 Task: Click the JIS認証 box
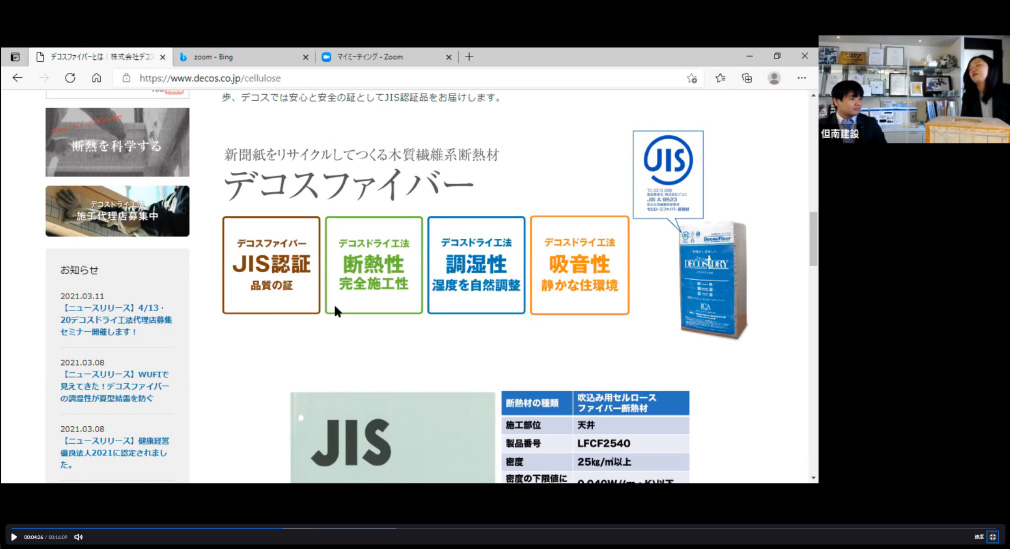coord(271,265)
